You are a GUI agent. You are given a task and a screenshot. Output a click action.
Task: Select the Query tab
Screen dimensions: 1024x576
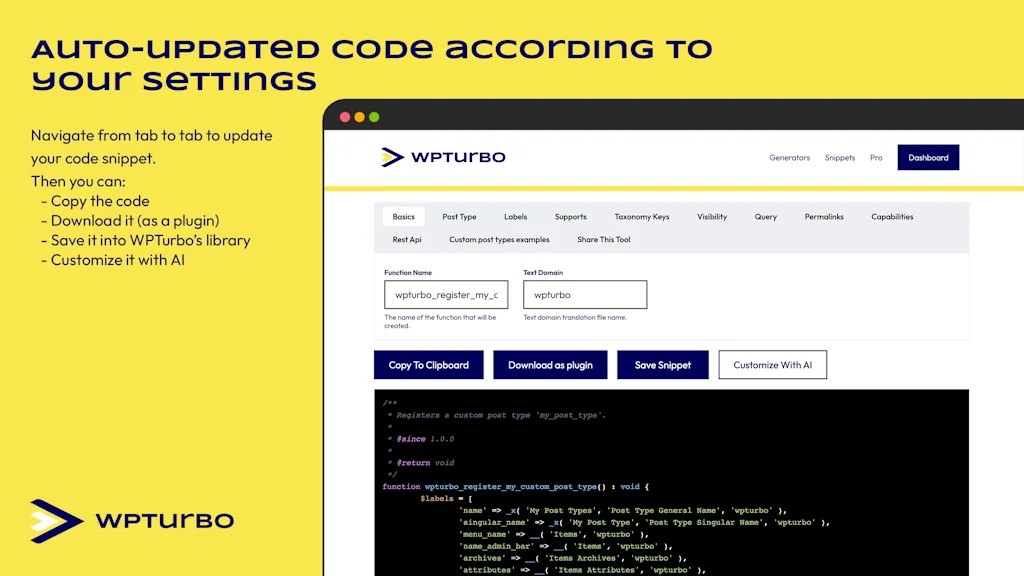(x=765, y=216)
